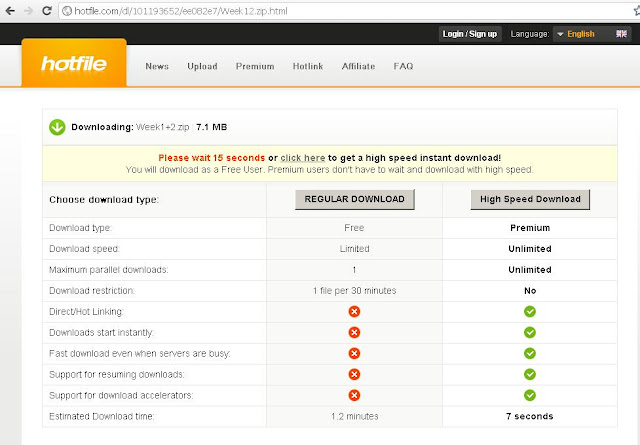Click green check for Direct/Hot Linking

coord(530,312)
